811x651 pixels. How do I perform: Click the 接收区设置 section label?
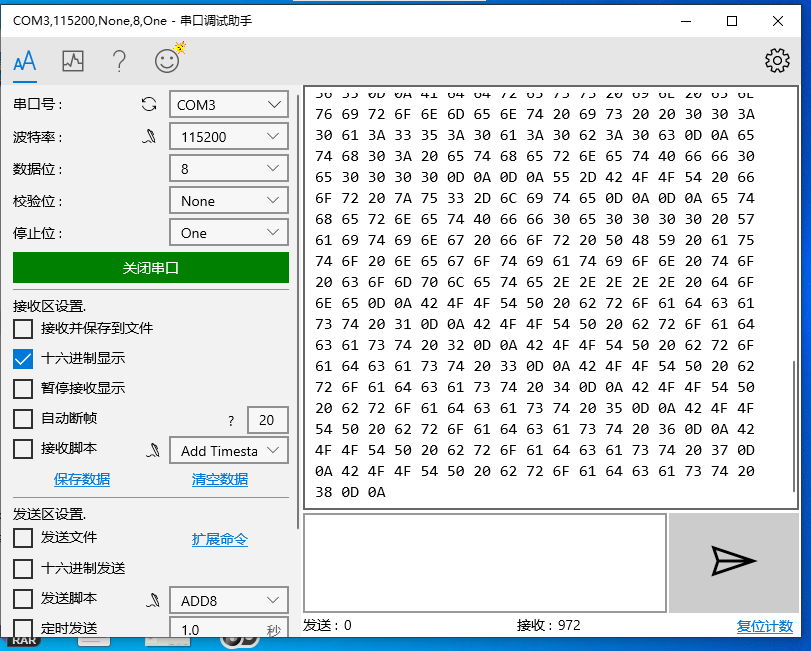[x=50, y=306]
